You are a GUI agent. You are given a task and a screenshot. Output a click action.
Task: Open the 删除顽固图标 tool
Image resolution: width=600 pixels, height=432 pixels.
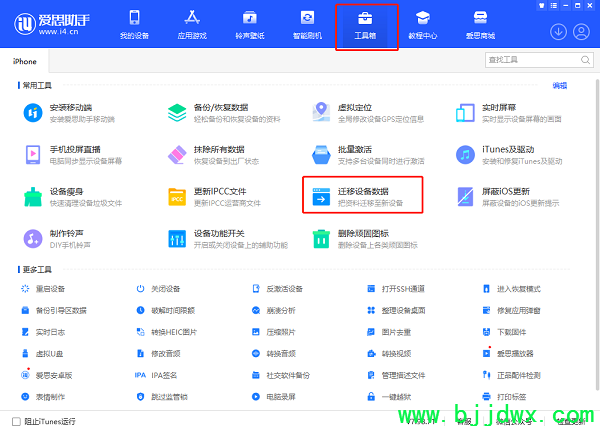tap(365, 239)
